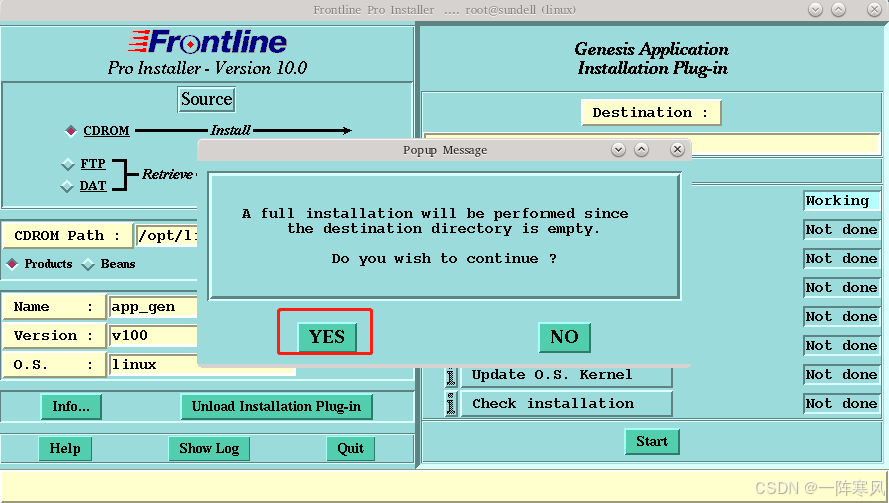Screen dimensions: 889x503
Task: Minimize the Popup Message dialog
Action: point(619,150)
